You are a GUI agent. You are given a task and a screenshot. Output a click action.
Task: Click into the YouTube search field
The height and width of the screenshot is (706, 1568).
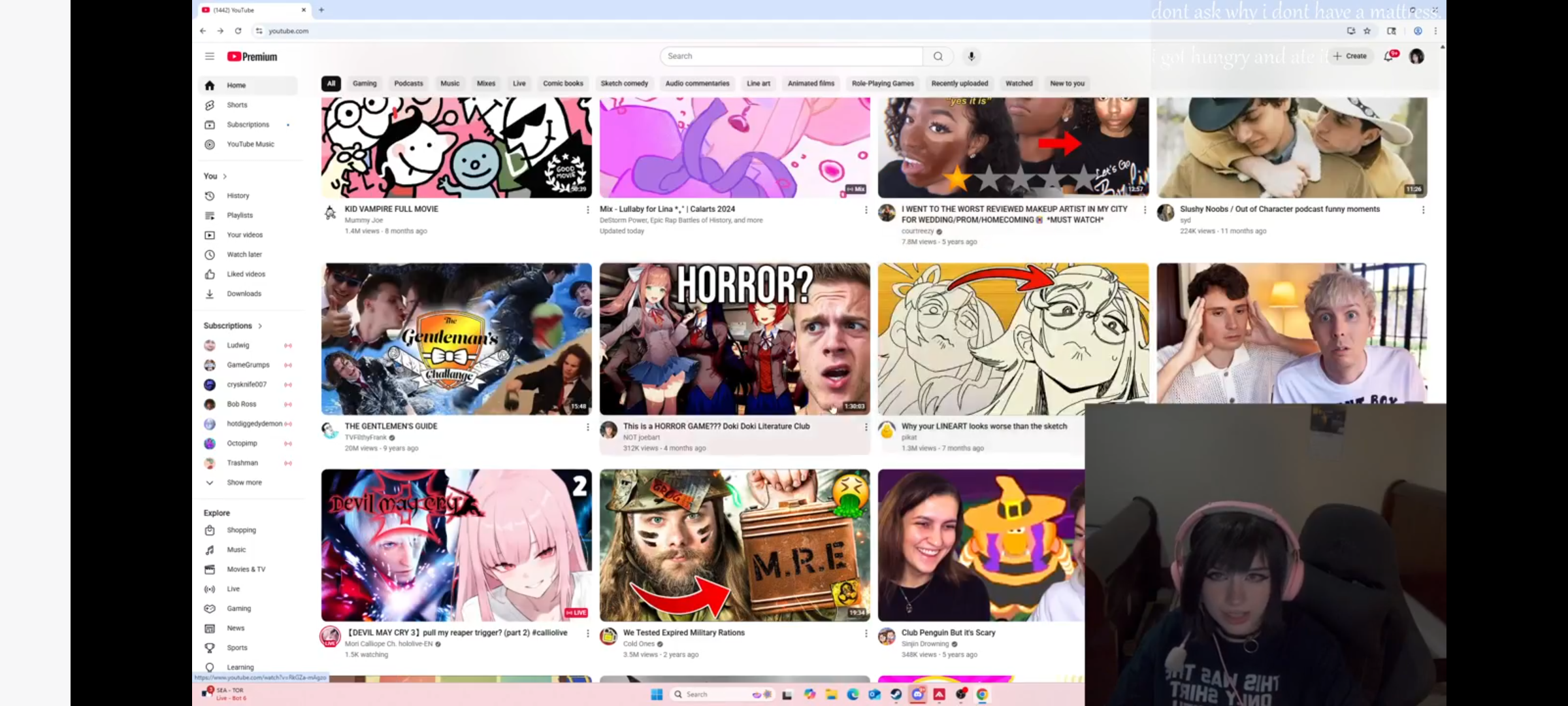click(791, 56)
